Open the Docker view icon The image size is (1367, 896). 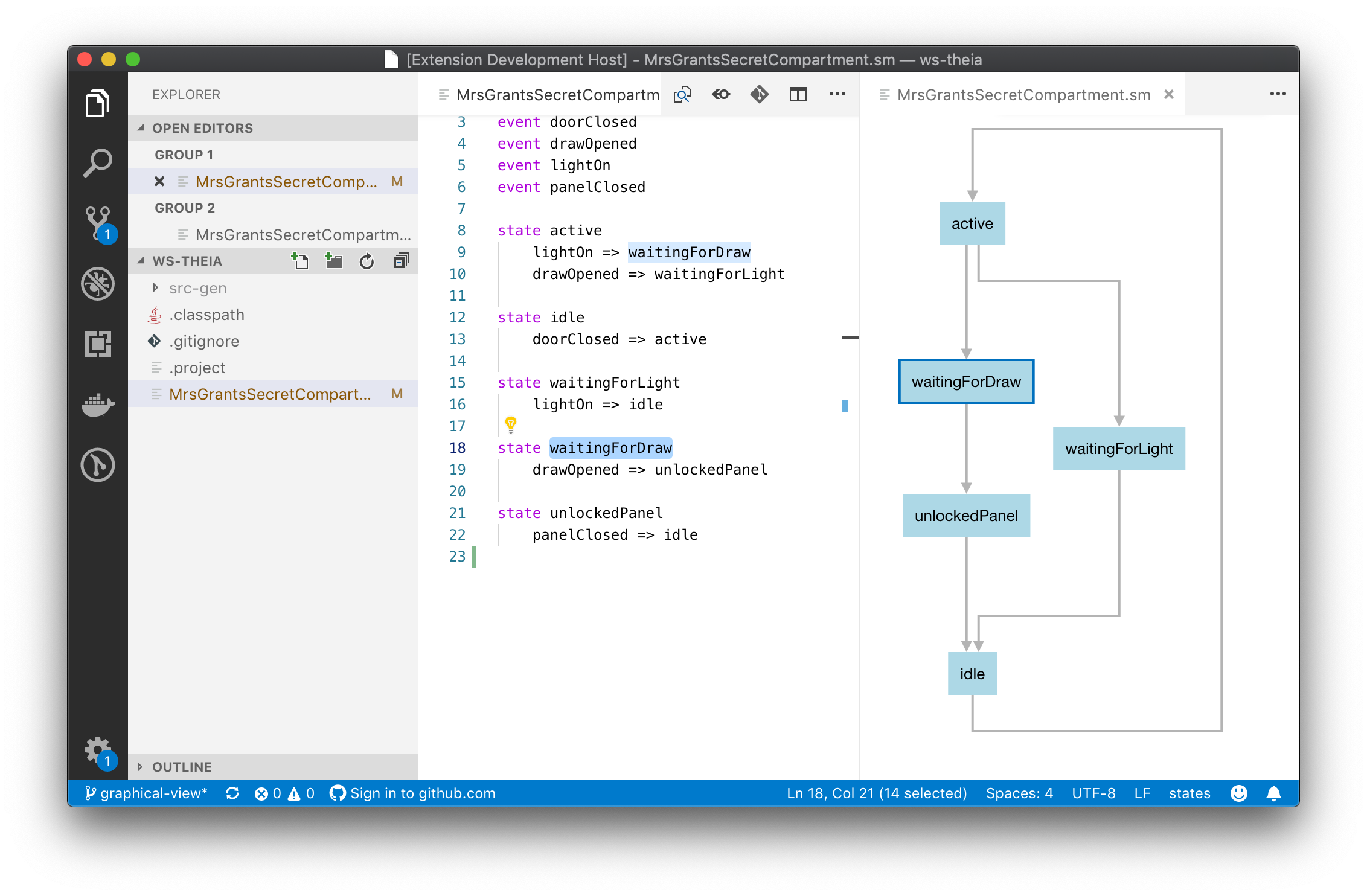(98, 404)
